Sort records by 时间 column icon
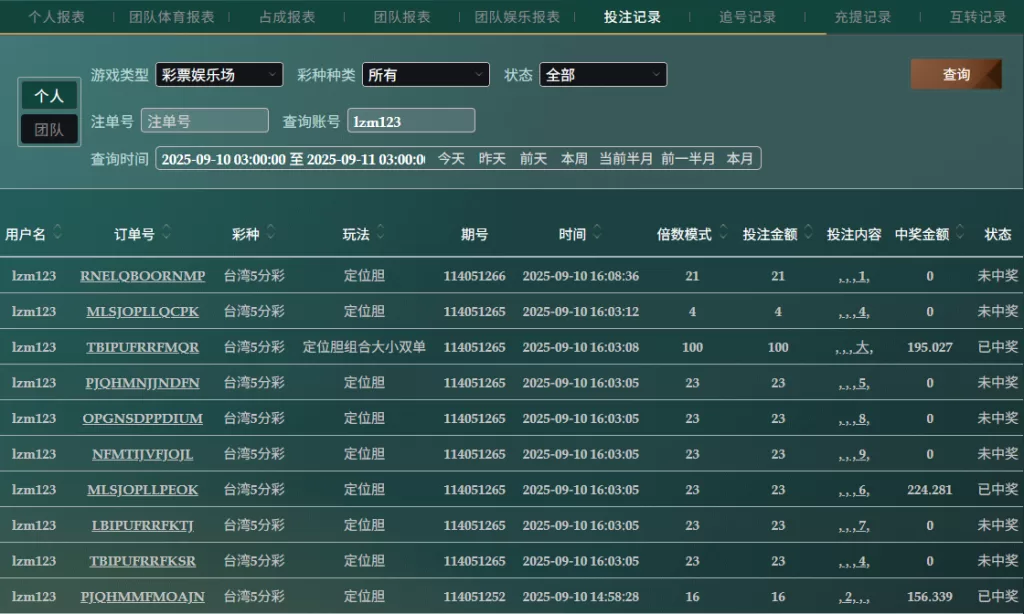This screenshot has width=1024, height=614. [597, 233]
